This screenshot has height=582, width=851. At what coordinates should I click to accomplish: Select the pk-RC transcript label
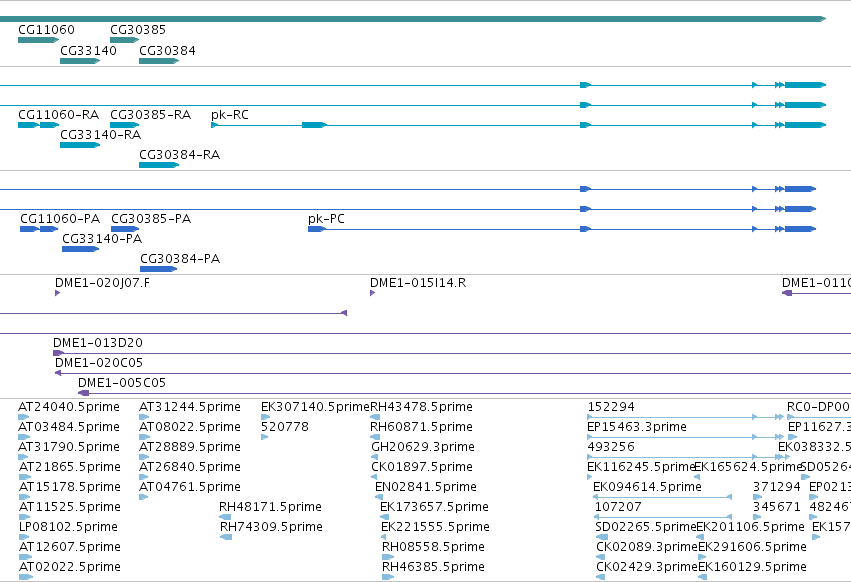pos(230,115)
